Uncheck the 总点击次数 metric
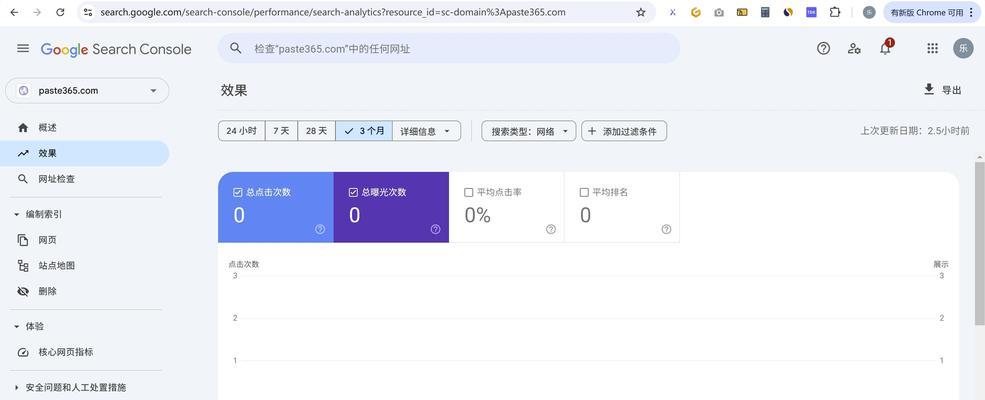 (237, 192)
